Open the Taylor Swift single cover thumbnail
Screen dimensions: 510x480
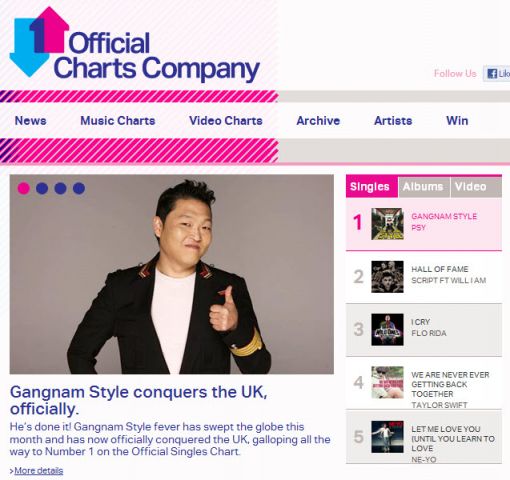(x=387, y=382)
